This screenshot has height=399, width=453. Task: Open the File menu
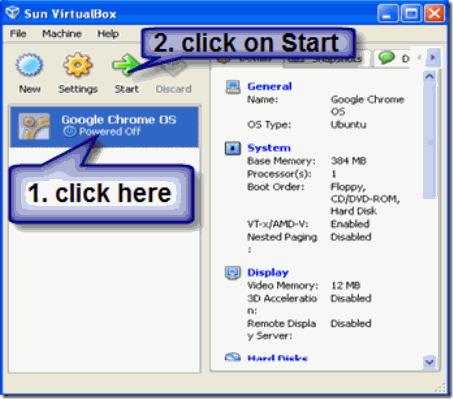pyautogui.click(x=18, y=34)
